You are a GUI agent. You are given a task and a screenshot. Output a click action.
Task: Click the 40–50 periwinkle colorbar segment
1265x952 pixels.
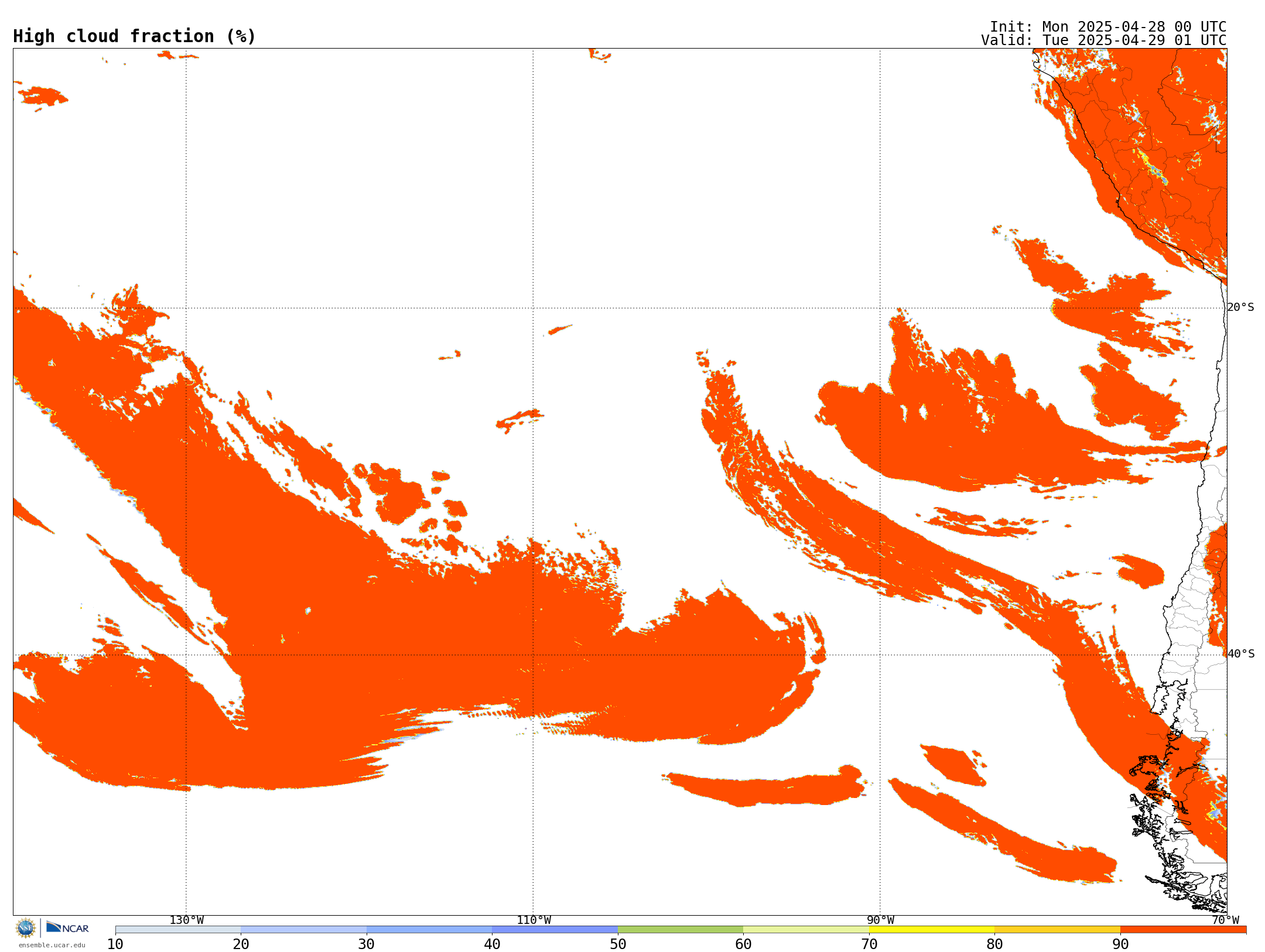[x=555, y=930]
